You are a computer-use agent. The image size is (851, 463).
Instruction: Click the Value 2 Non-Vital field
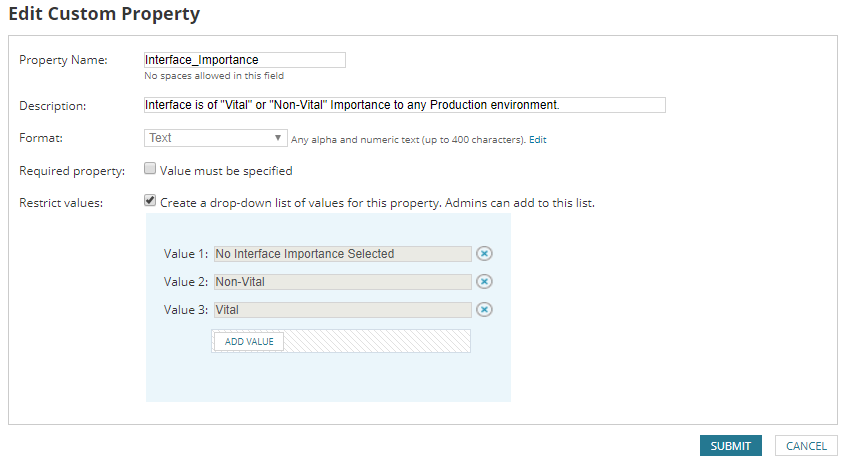coord(342,282)
